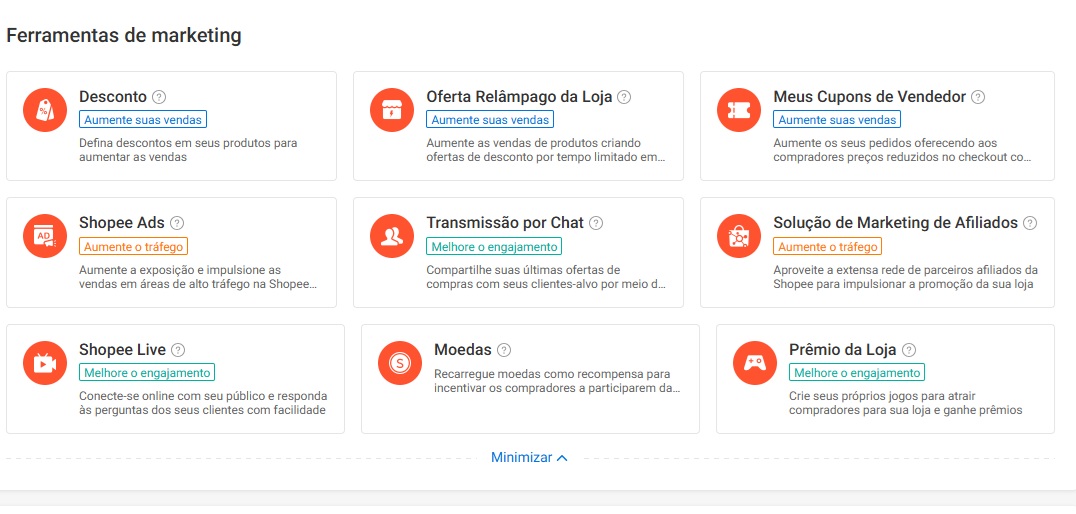Image resolution: width=1076 pixels, height=514 pixels.
Task: Open help icon for Solução de Marketing de Afiliados
Action: [x=1030, y=223]
